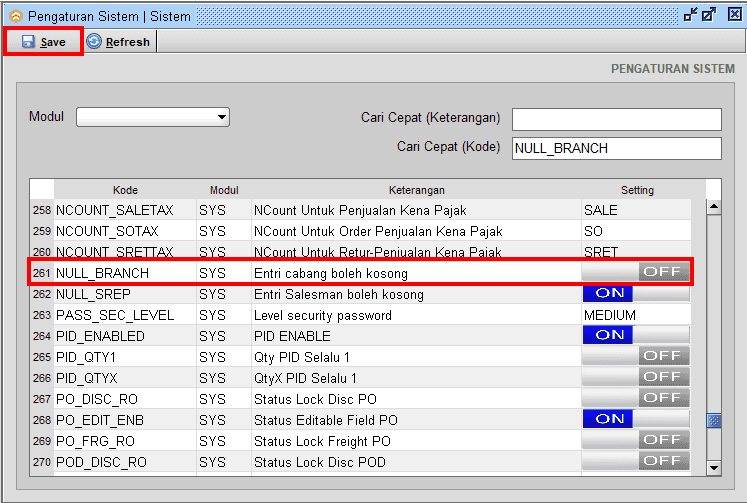Close the Pengaturan Sistem window
Screen dimensions: 747x503
click(730, 15)
